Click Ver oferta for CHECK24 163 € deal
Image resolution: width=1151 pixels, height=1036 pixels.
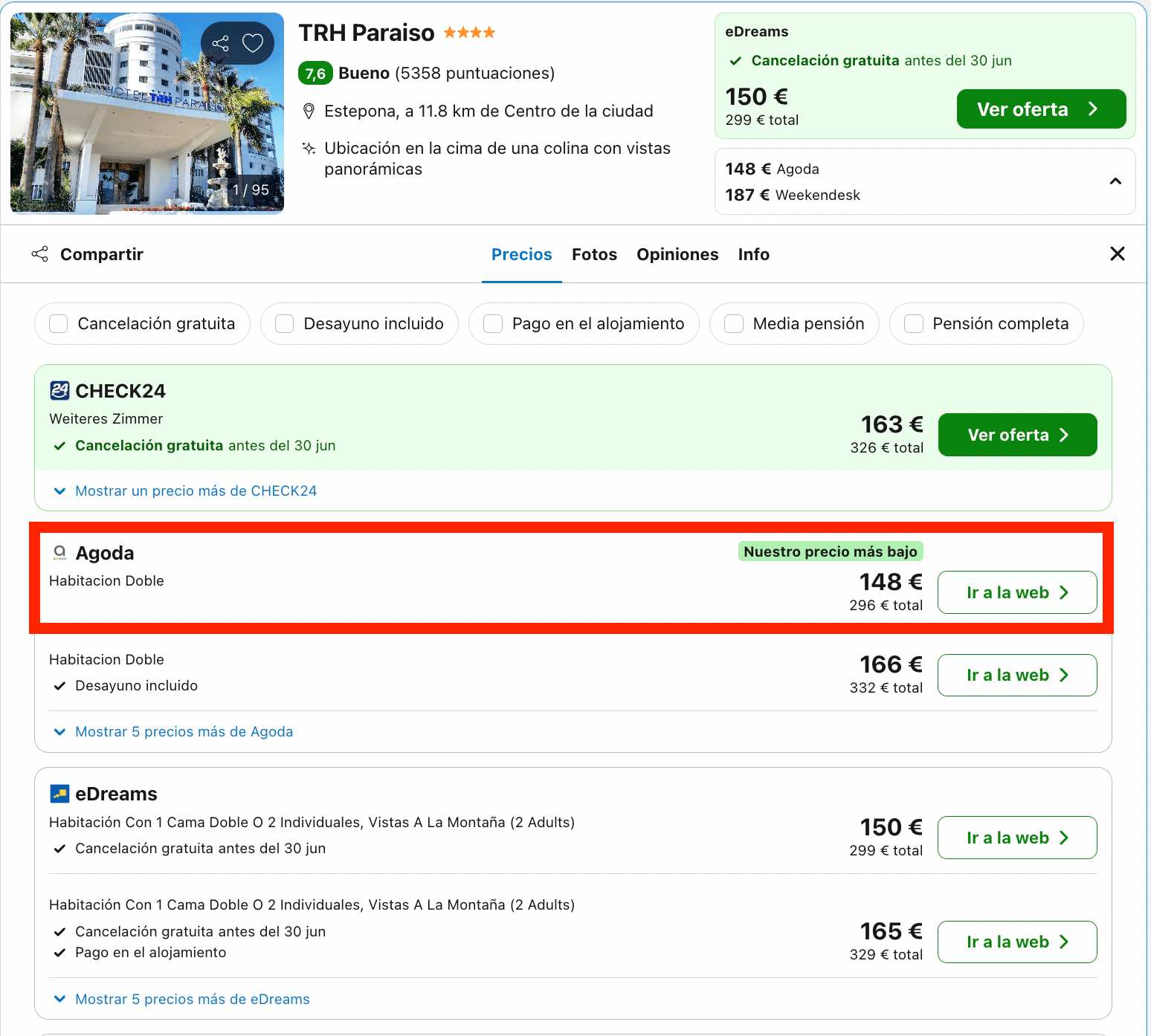[x=1017, y=435]
